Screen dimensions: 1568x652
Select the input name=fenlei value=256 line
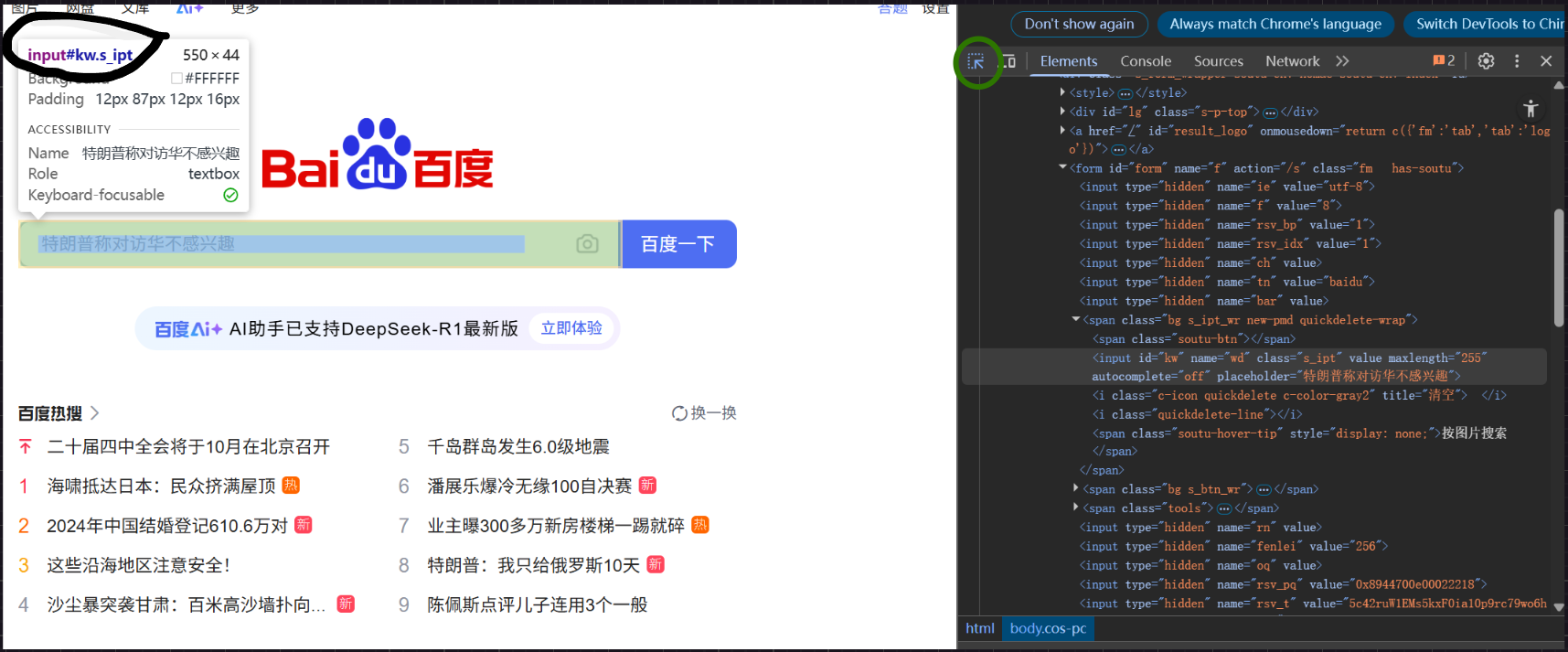click(x=1233, y=546)
